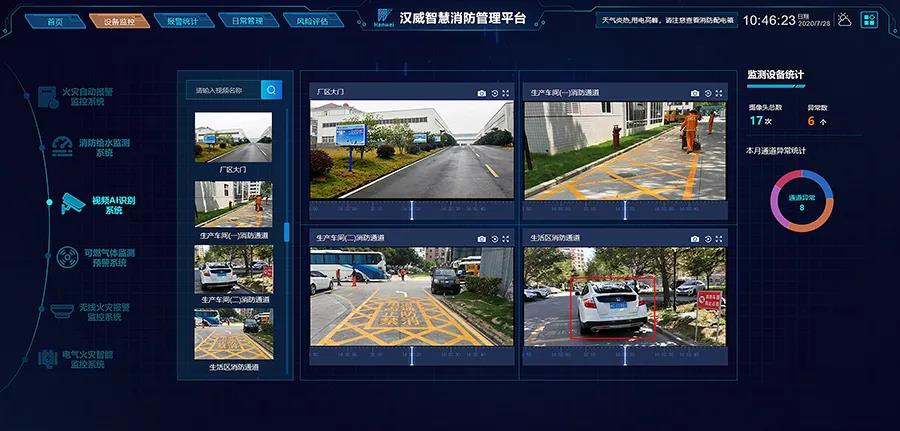Click the search magnifier button
The width and height of the screenshot is (900, 431).
[x=271, y=90]
